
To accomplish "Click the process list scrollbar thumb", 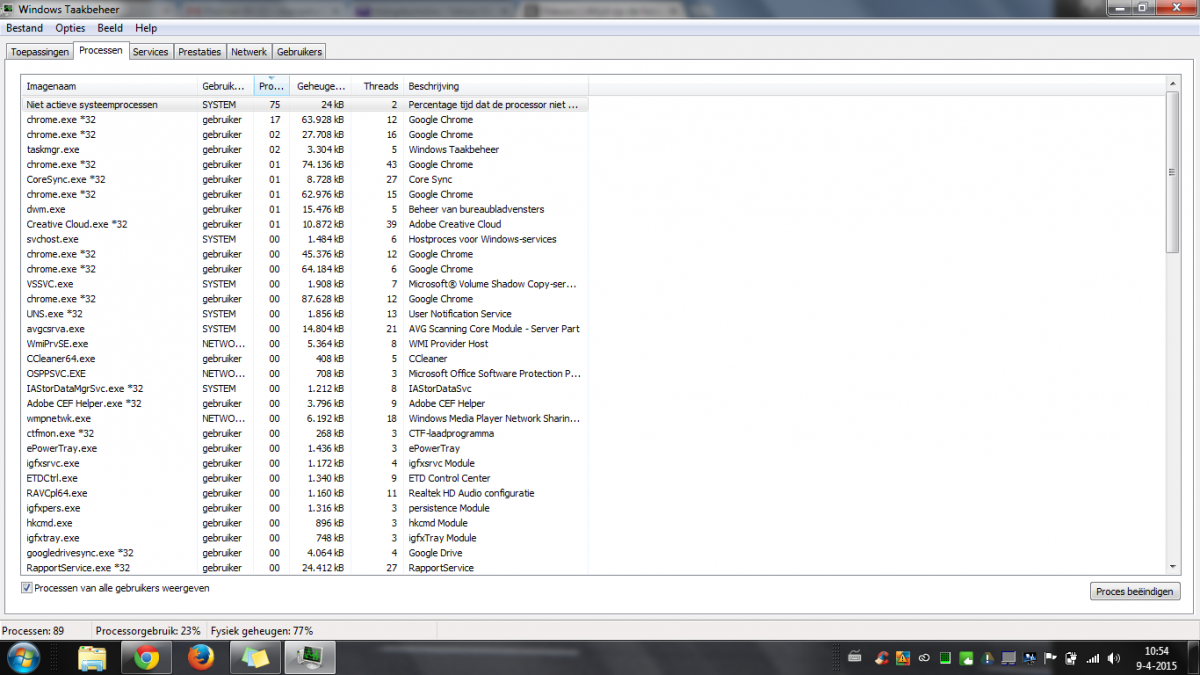I will [x=1173, y=172].
